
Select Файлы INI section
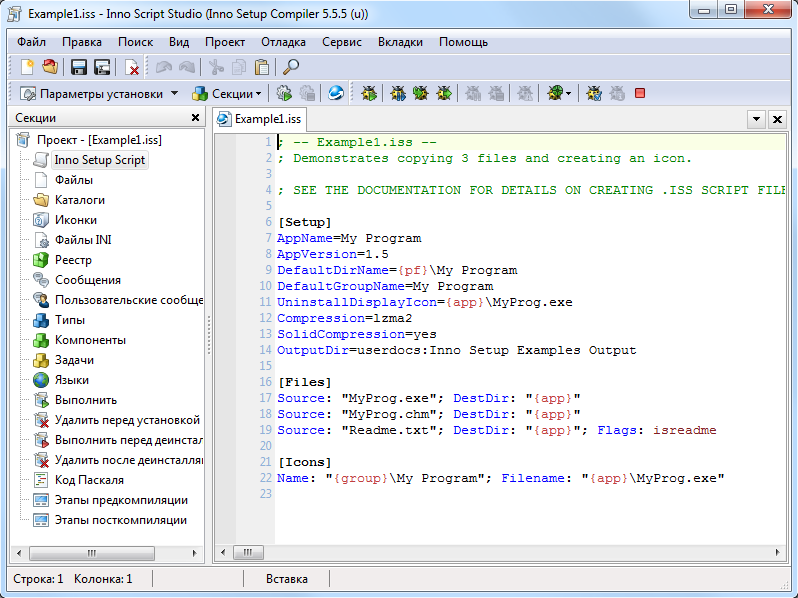83,240
